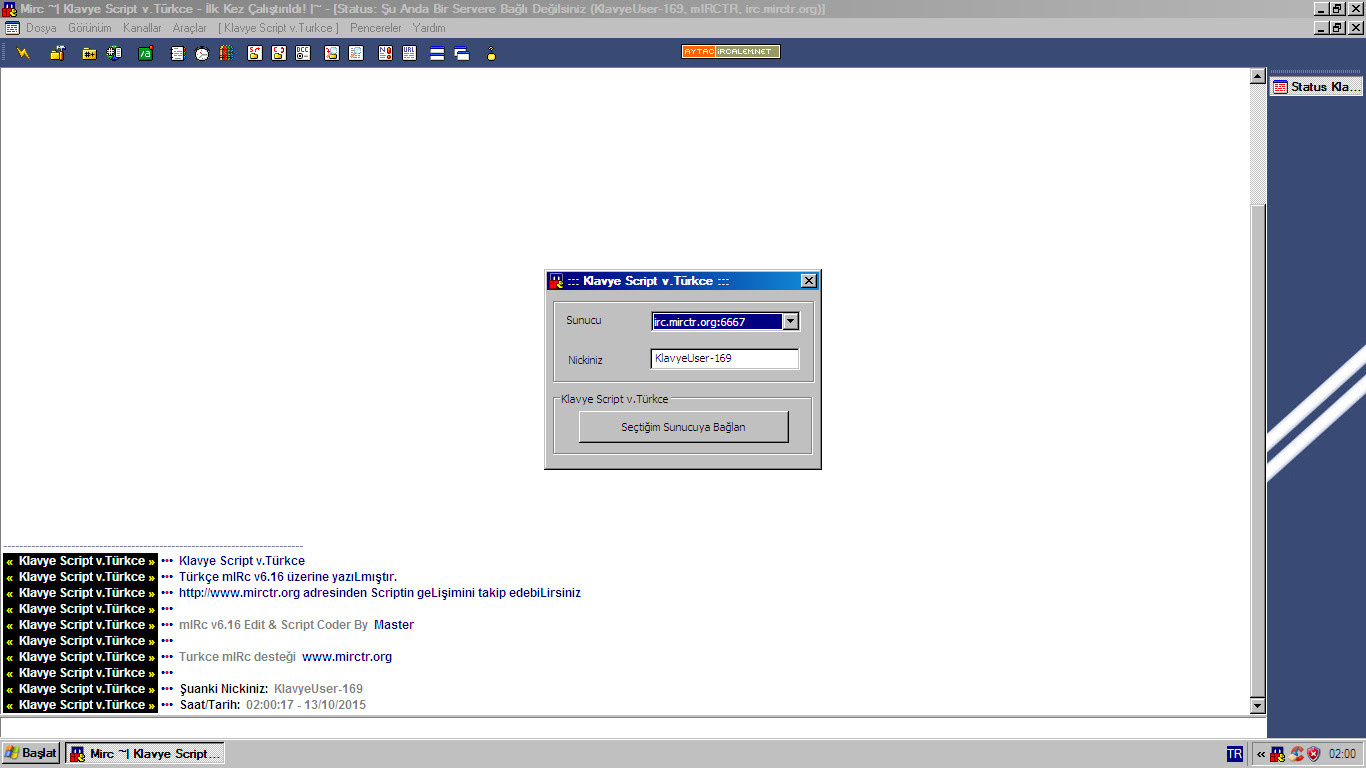Open Received Files icon
This screenshot has height=768, width=1366.
tap(331, 53)
